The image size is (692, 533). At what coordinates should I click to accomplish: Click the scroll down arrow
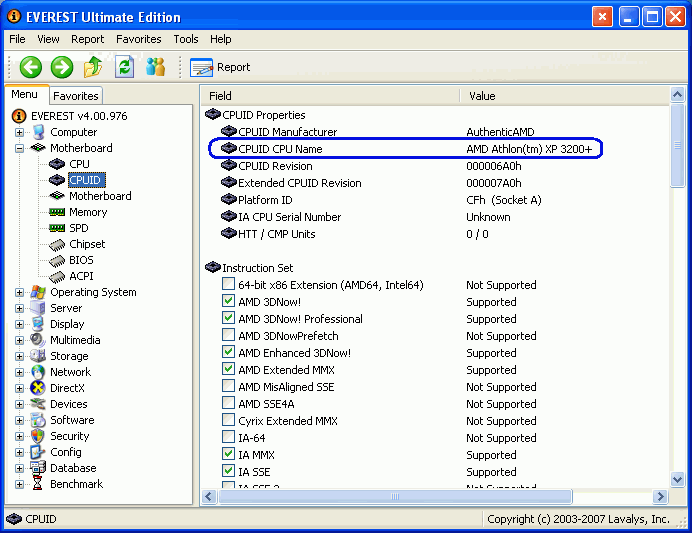677,479
